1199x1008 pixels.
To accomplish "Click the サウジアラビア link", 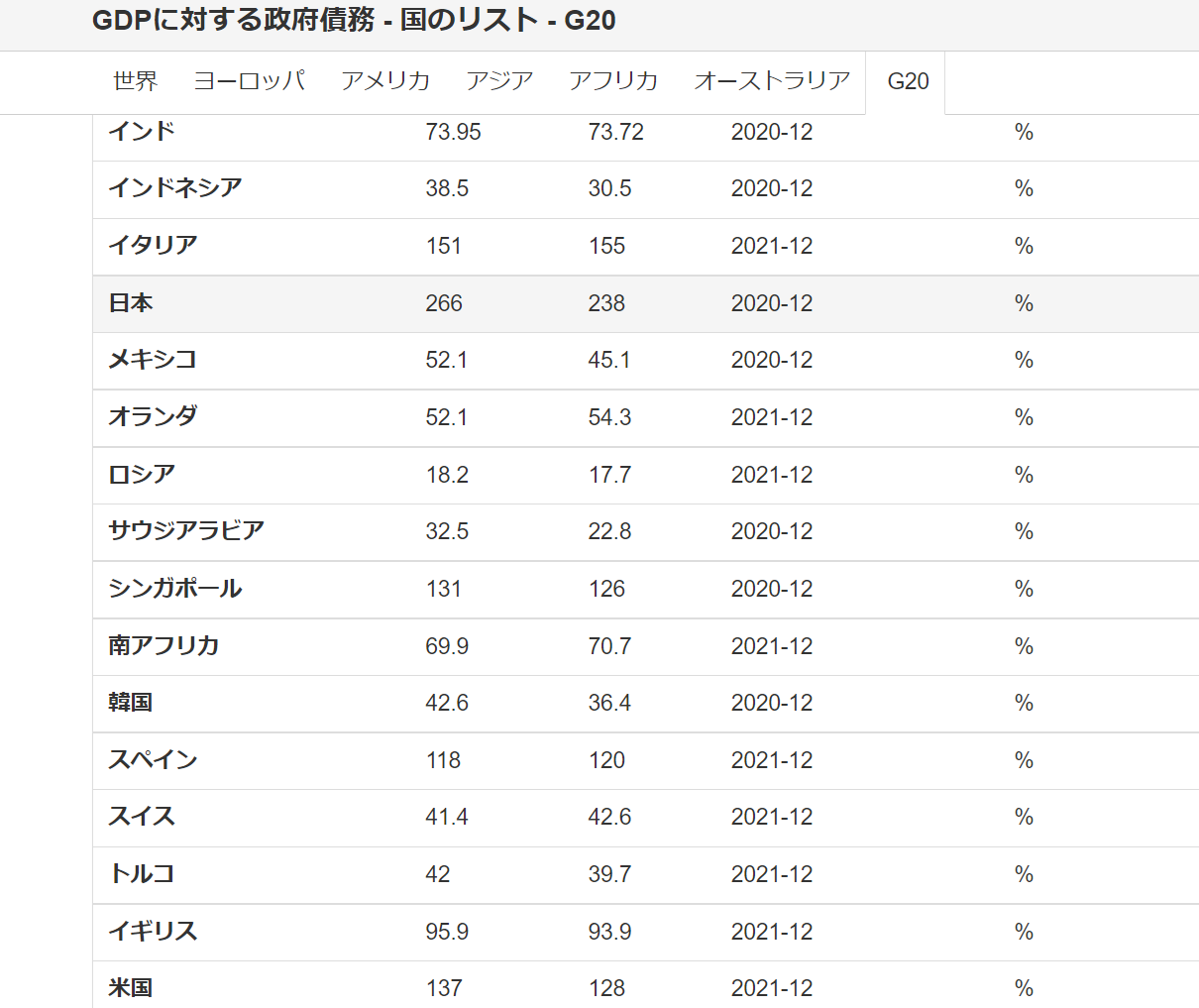I will coord(186,530).
